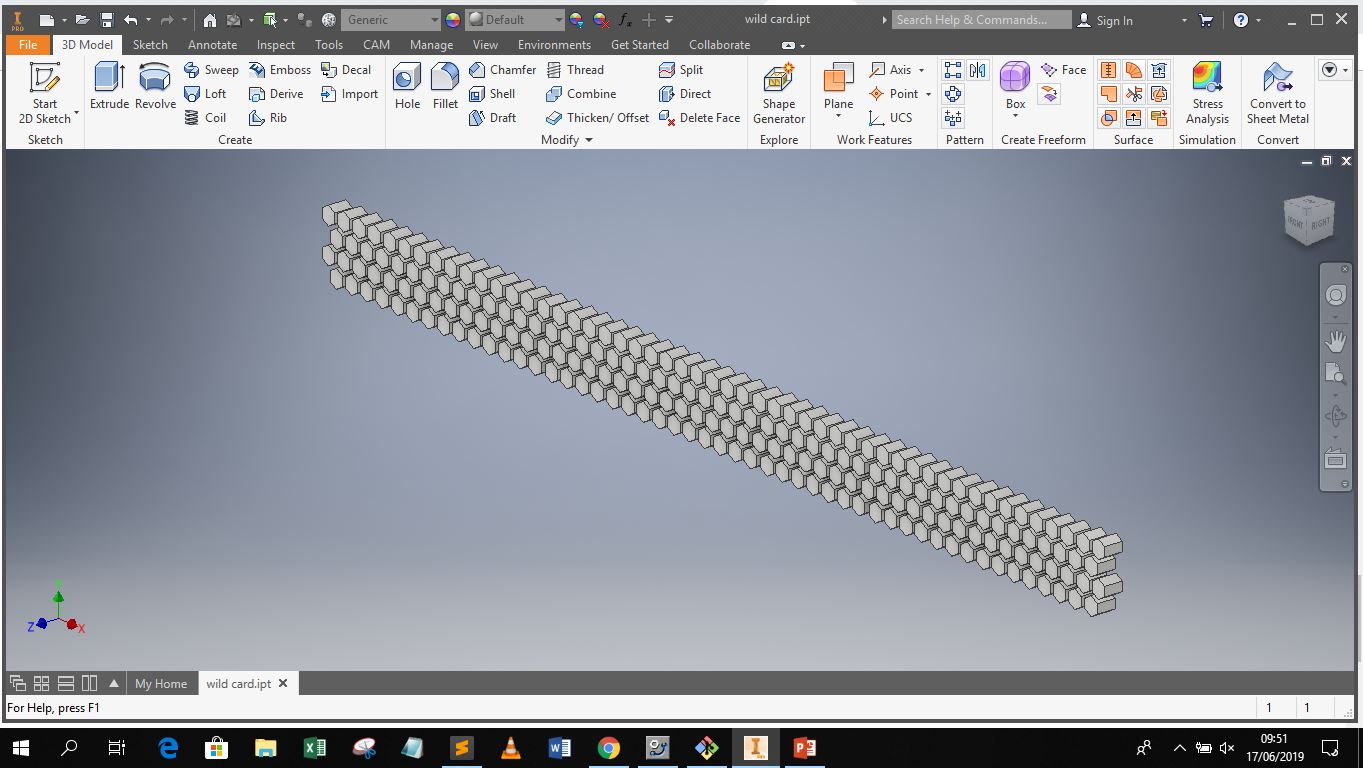Click the Save icon in quick access toolbar
This screenshot has height=768, width=1363.
pyautogui.click(x=107, y=19)
